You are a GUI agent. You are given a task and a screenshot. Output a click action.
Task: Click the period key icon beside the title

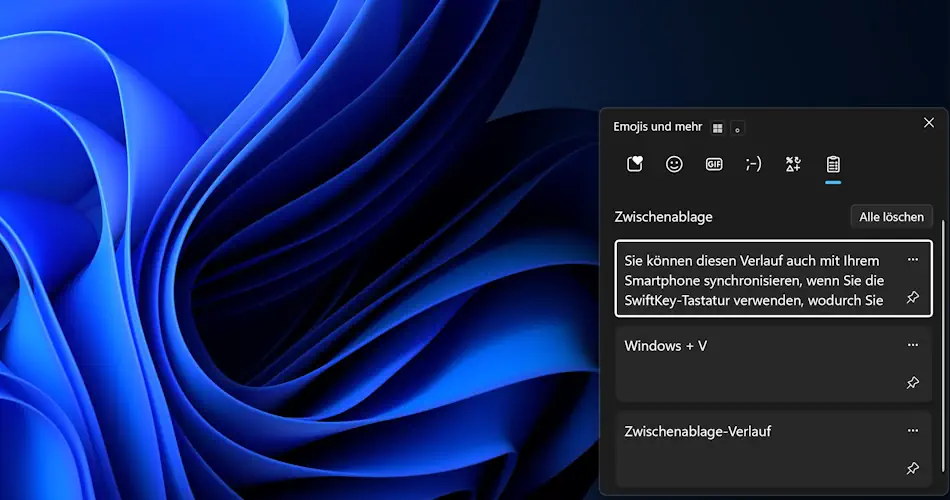pos(738,128)
